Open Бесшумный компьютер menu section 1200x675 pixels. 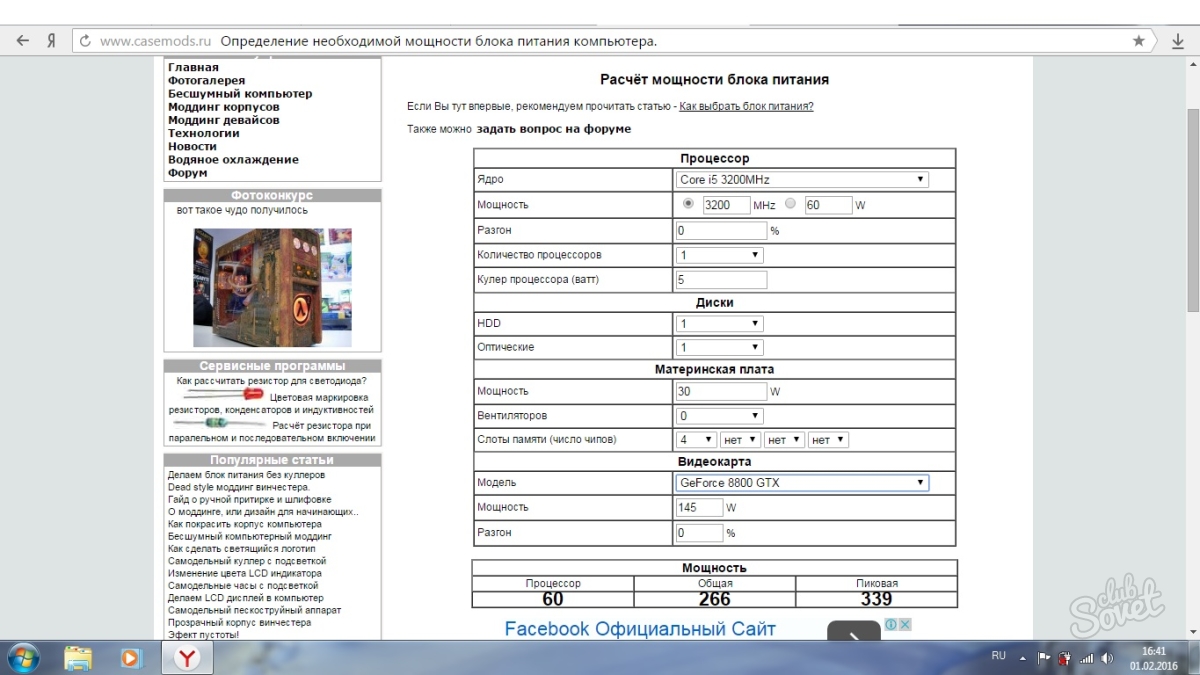pyautogui.click(x=240, y=94)
